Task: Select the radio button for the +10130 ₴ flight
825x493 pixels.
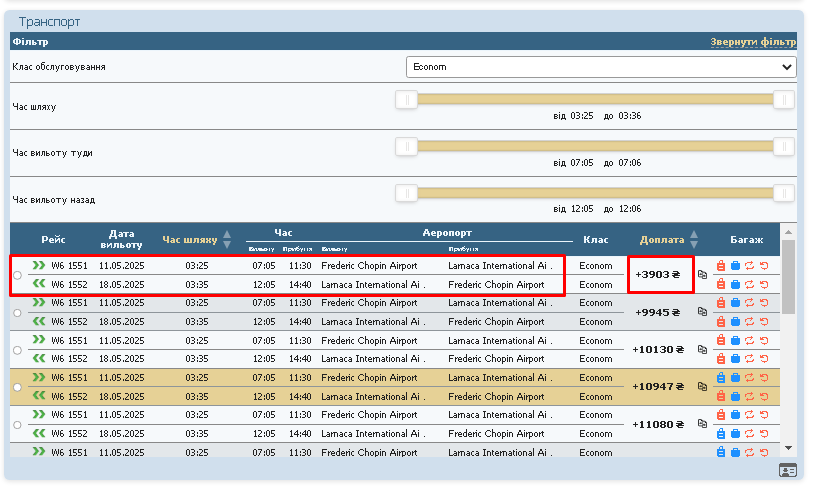Action: click(x=17, y=350)
